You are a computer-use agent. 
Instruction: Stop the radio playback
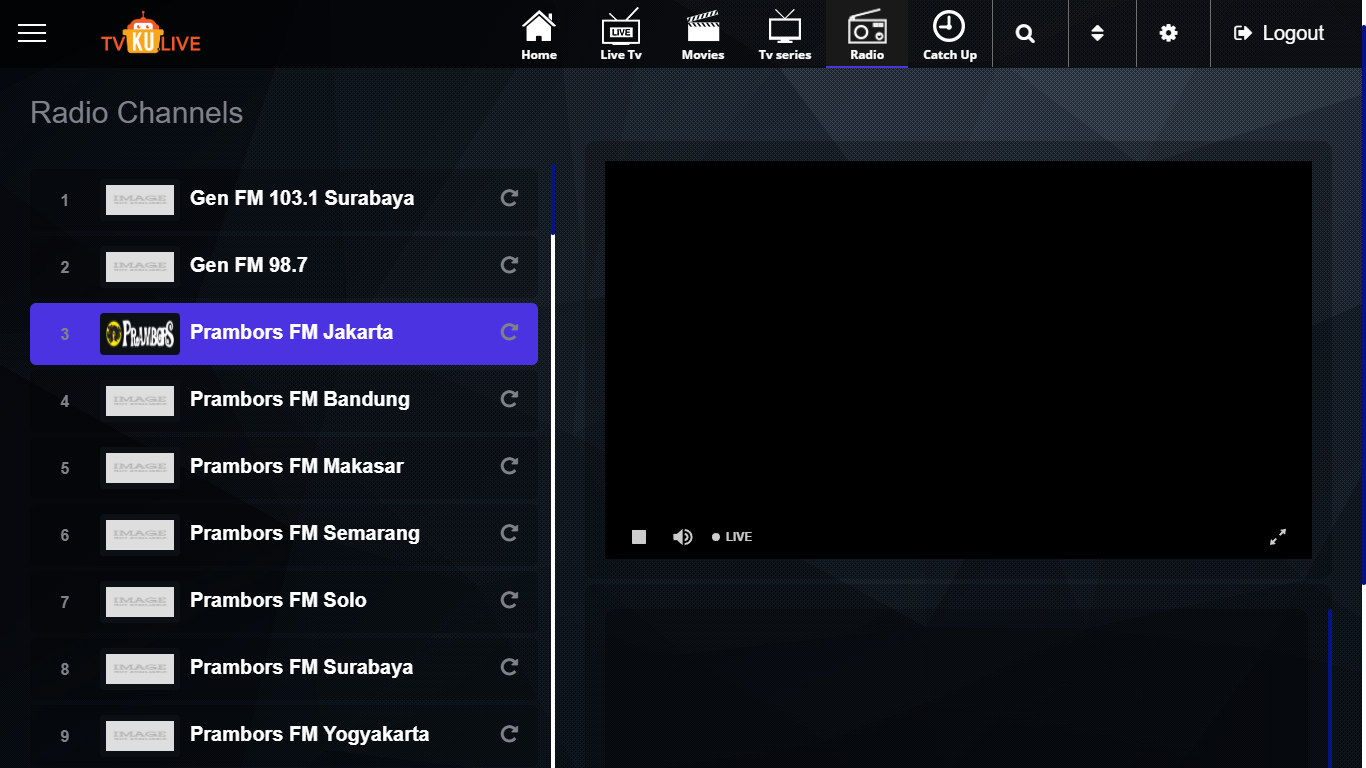point(639,537)
